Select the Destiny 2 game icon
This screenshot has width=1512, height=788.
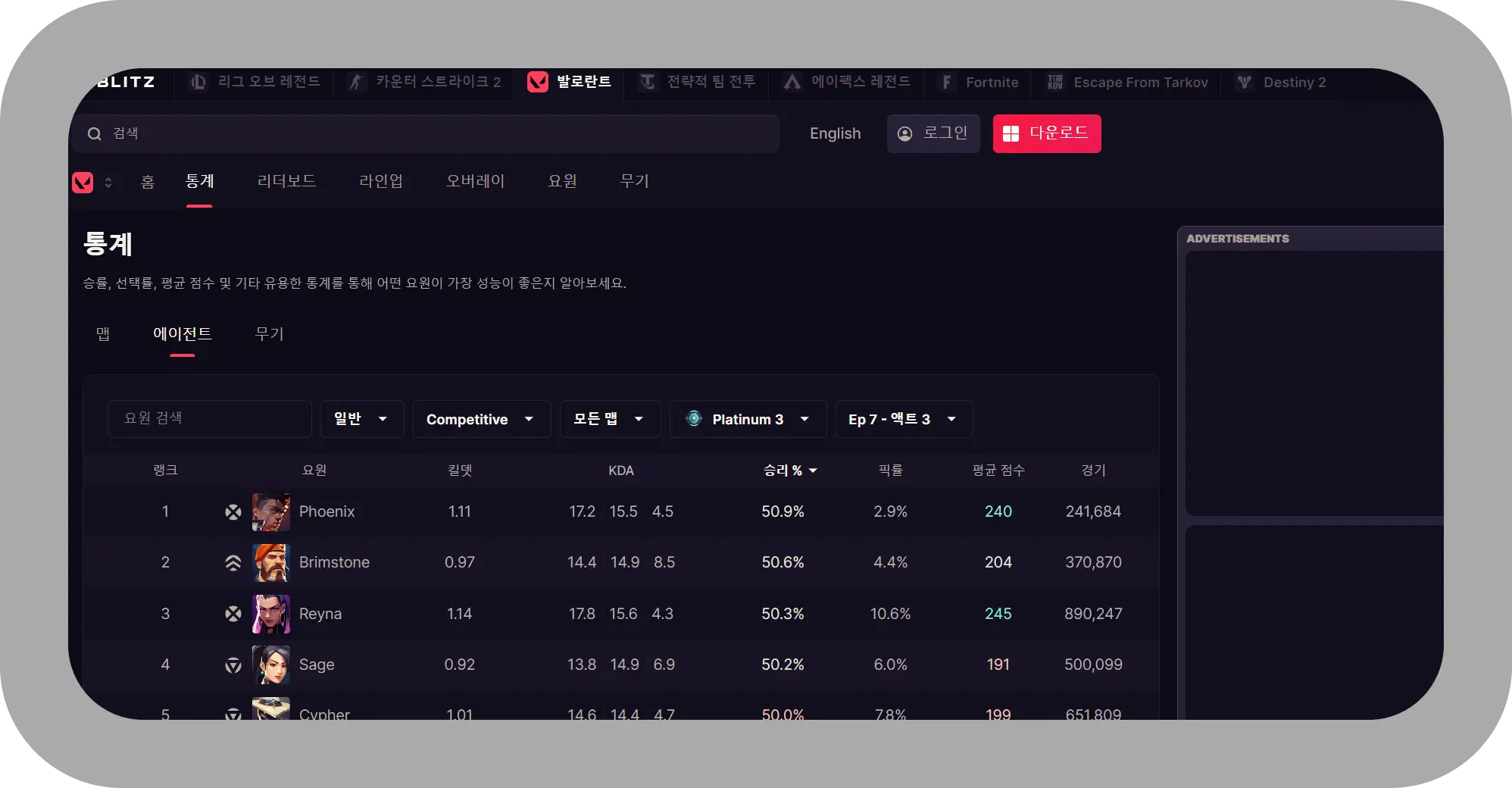point(1244,83)
